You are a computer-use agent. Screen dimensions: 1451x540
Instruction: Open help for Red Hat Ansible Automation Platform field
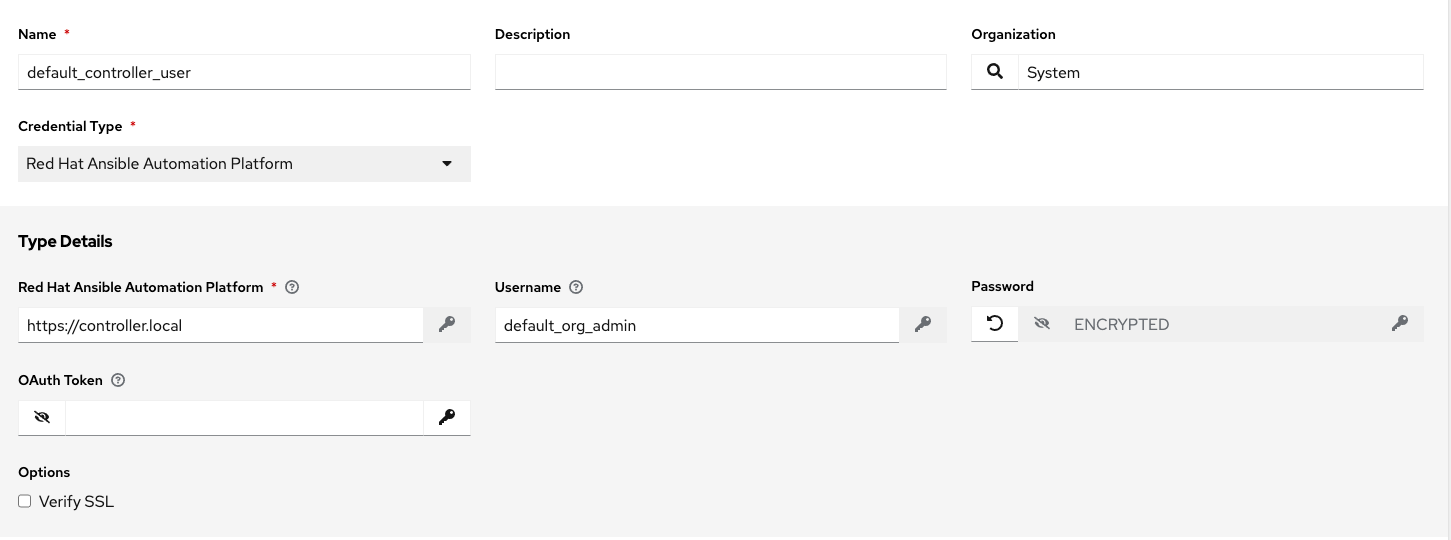[292, 287]
